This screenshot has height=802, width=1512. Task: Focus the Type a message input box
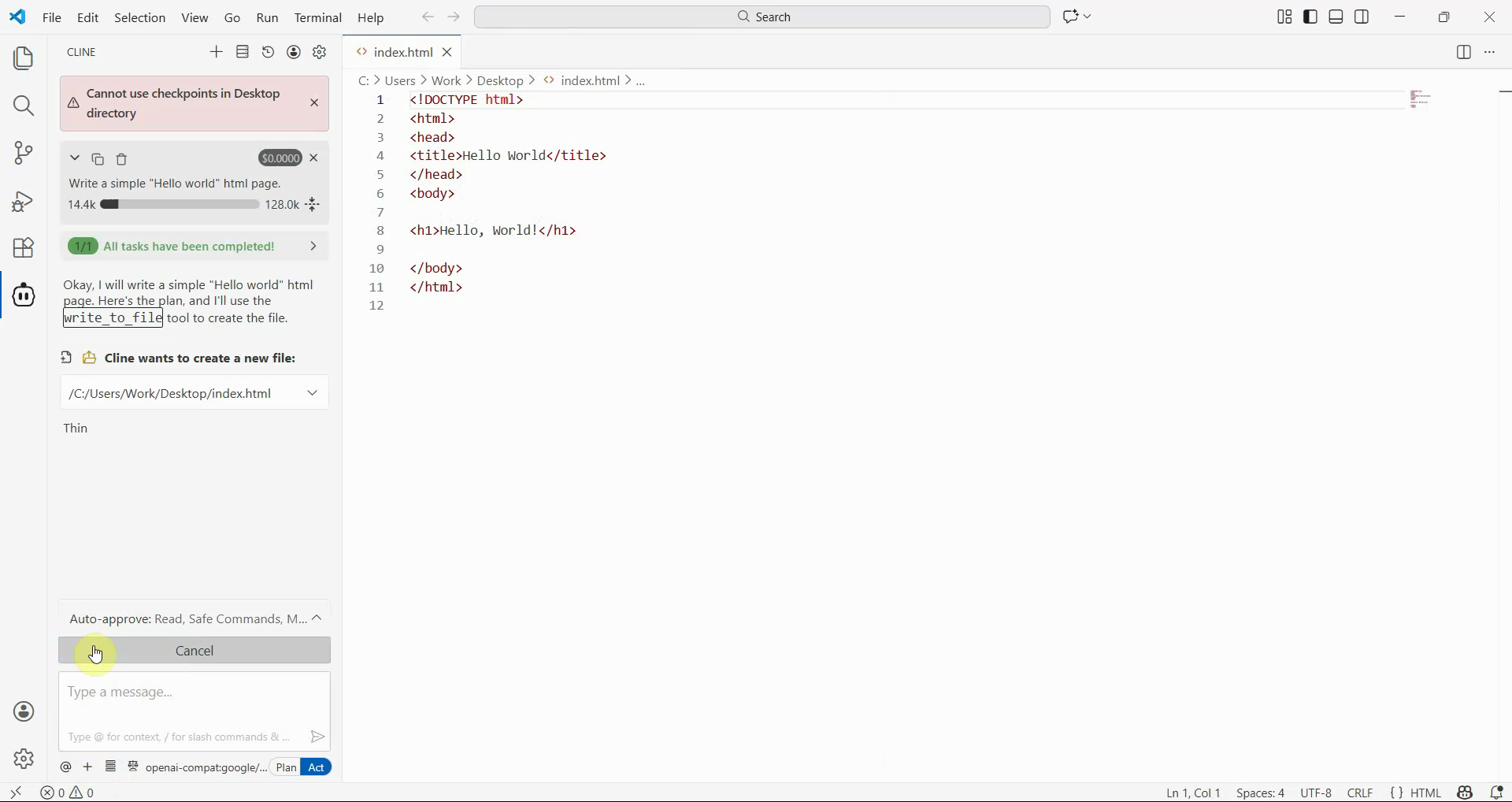coord(194,703)
